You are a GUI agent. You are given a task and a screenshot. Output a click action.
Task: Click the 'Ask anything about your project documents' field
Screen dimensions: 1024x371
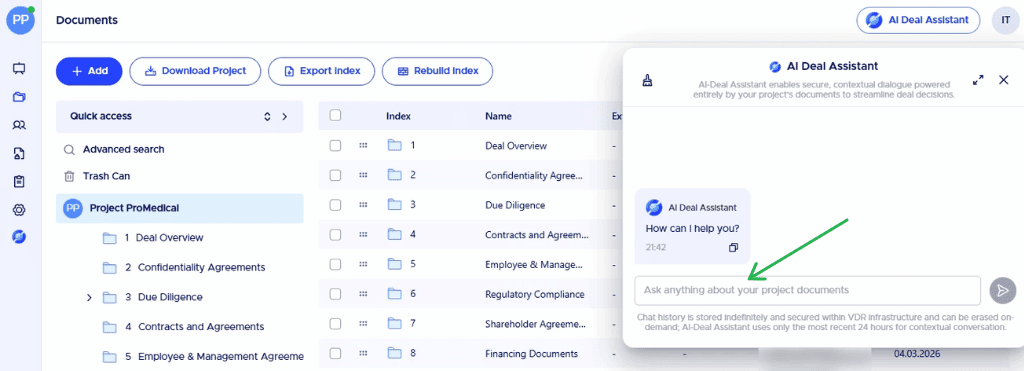click(x=808, y=290)
